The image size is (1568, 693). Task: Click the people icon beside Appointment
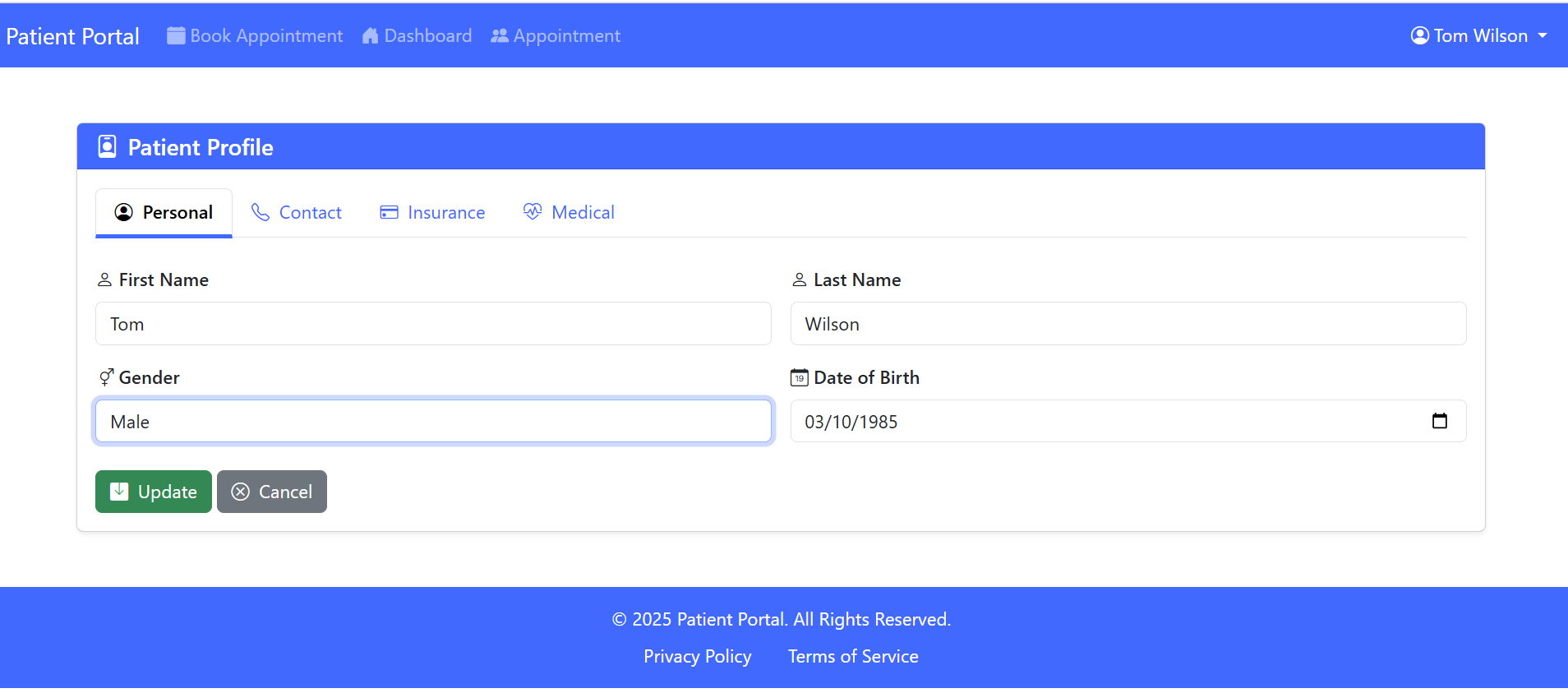pyautogui.click(x=499, y=35)
